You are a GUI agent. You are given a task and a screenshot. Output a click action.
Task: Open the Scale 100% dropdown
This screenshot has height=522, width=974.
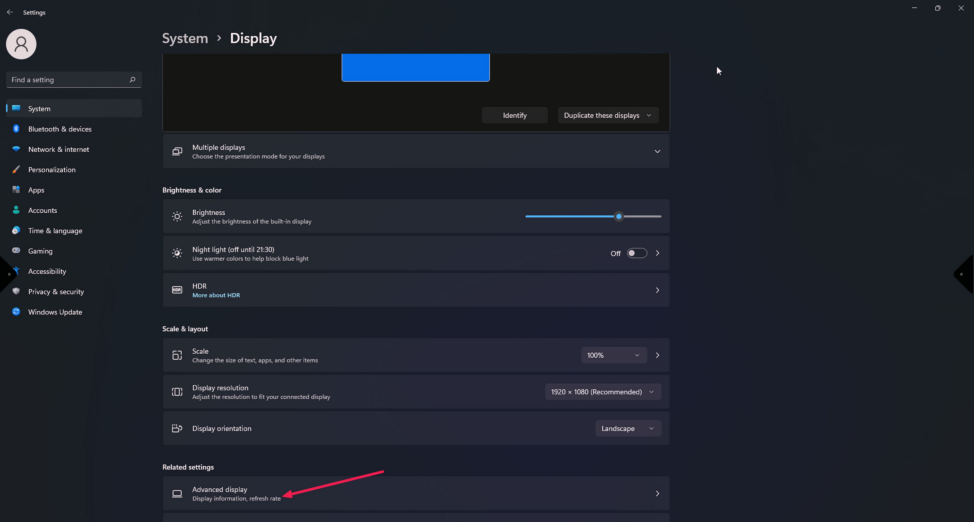[614, 355]
